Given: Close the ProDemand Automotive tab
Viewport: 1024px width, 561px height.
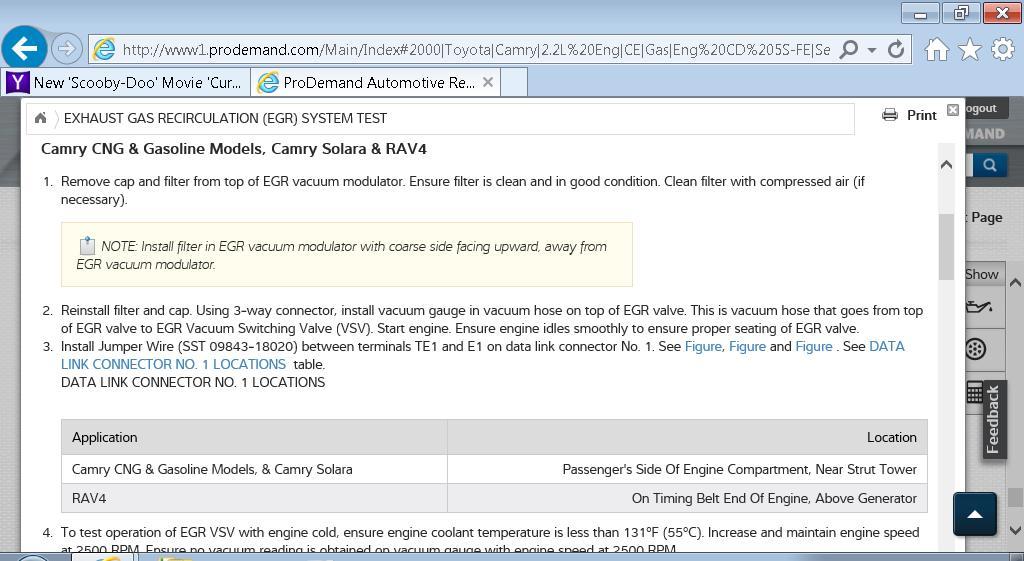Looking at the screenshot, I should pyautogui.click(x=487, y=82).
